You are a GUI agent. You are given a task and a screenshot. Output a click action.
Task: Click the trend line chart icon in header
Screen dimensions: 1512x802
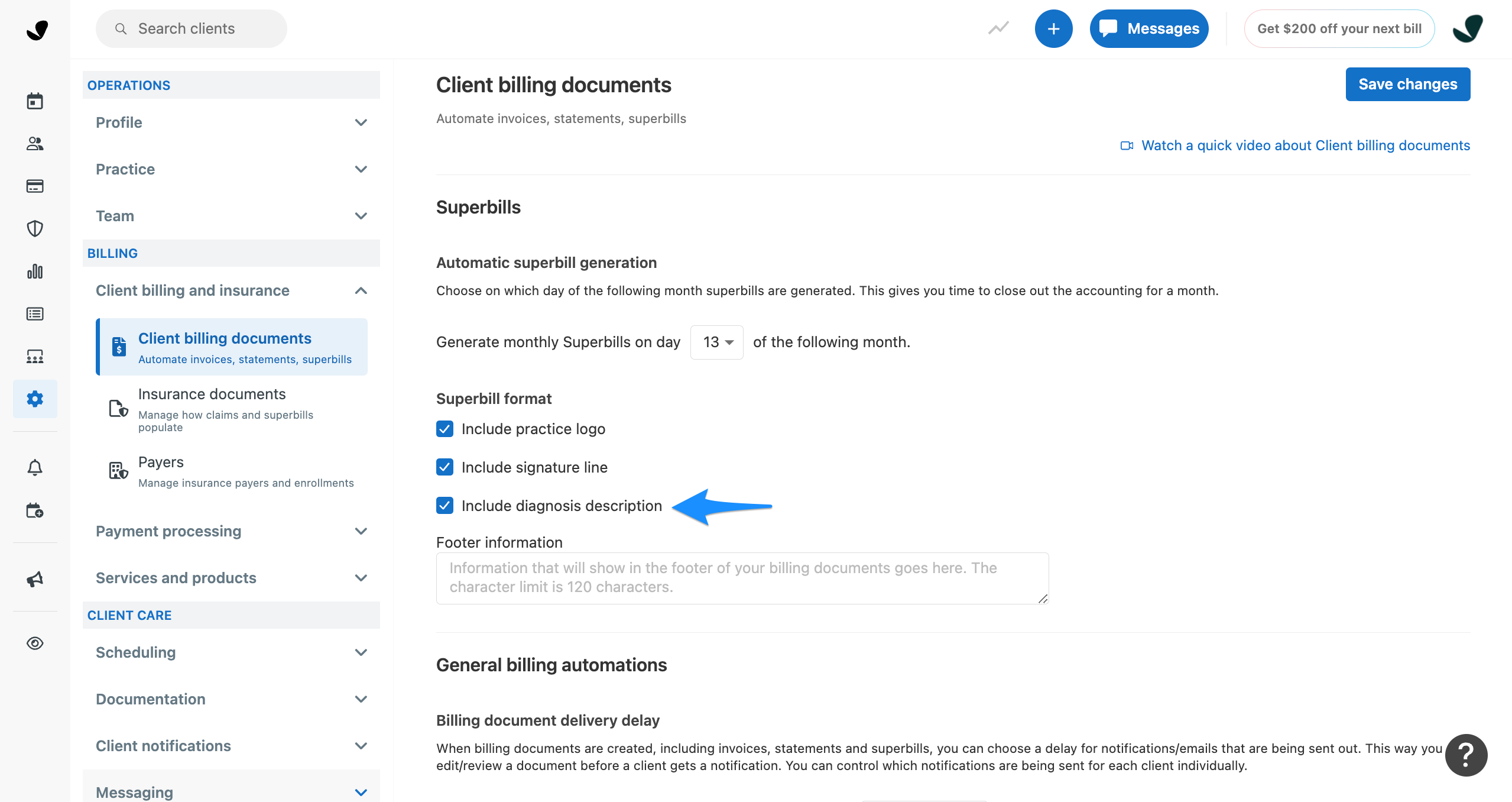coord(998,28)
